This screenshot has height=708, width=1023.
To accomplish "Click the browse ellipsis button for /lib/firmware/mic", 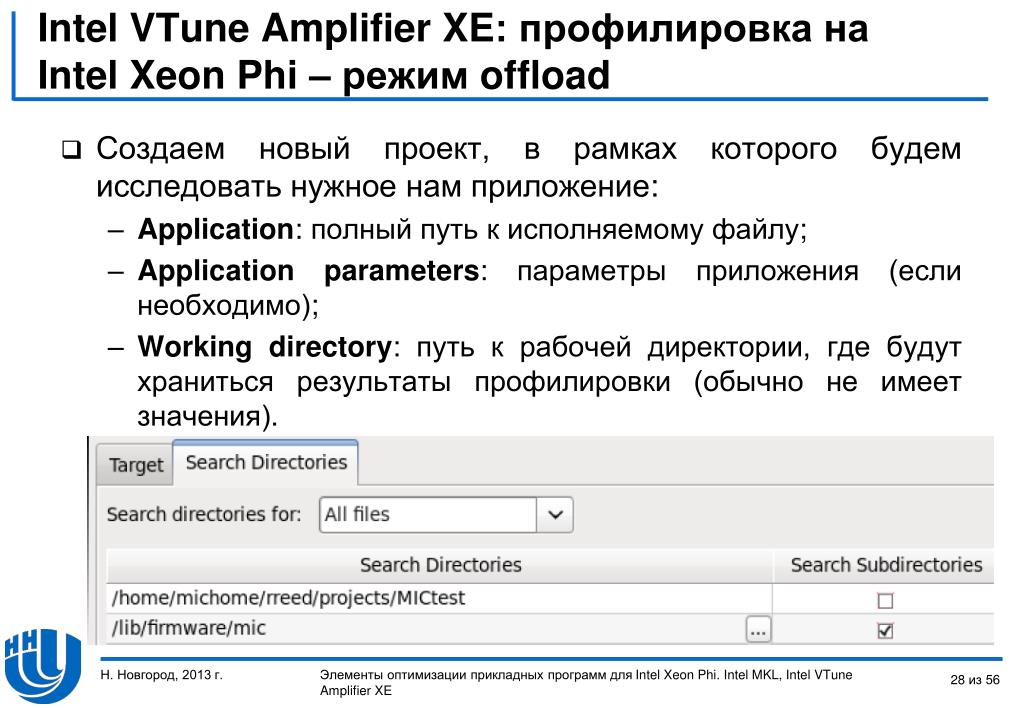I will 757,630.
